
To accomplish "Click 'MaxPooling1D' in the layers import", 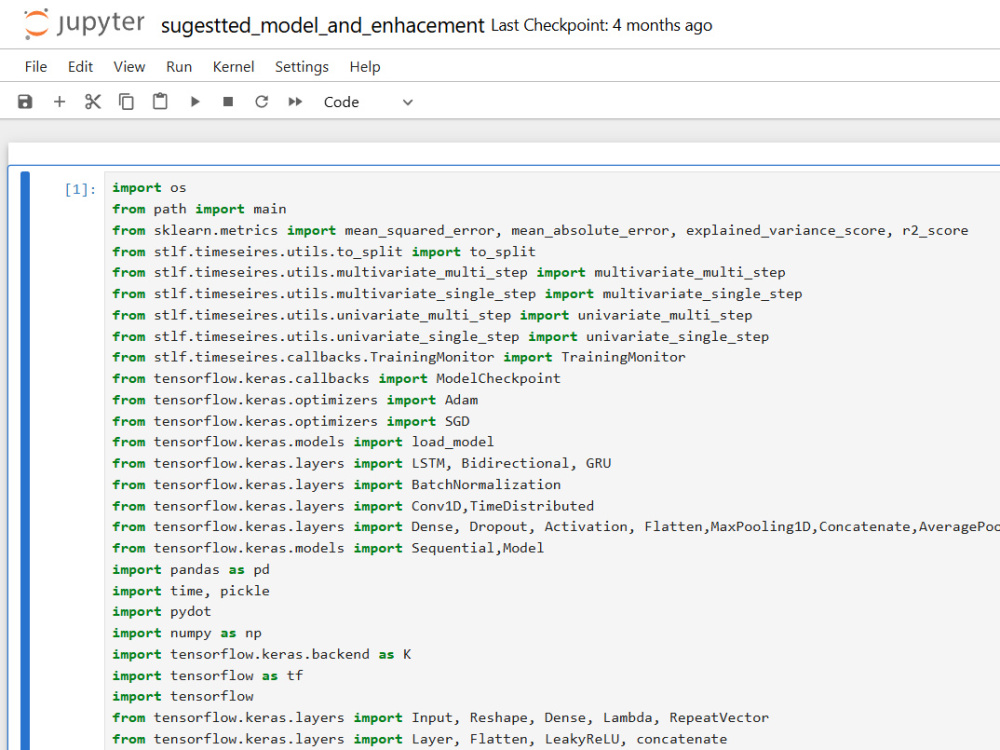I will [761, 527].
